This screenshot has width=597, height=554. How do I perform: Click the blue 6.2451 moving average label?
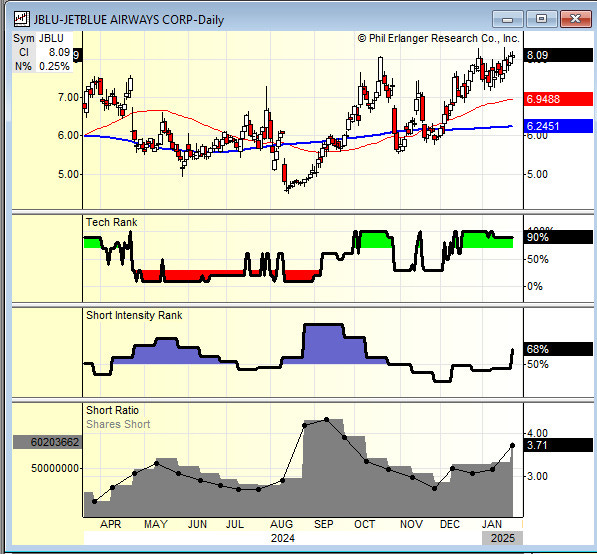tap(558, 126)
